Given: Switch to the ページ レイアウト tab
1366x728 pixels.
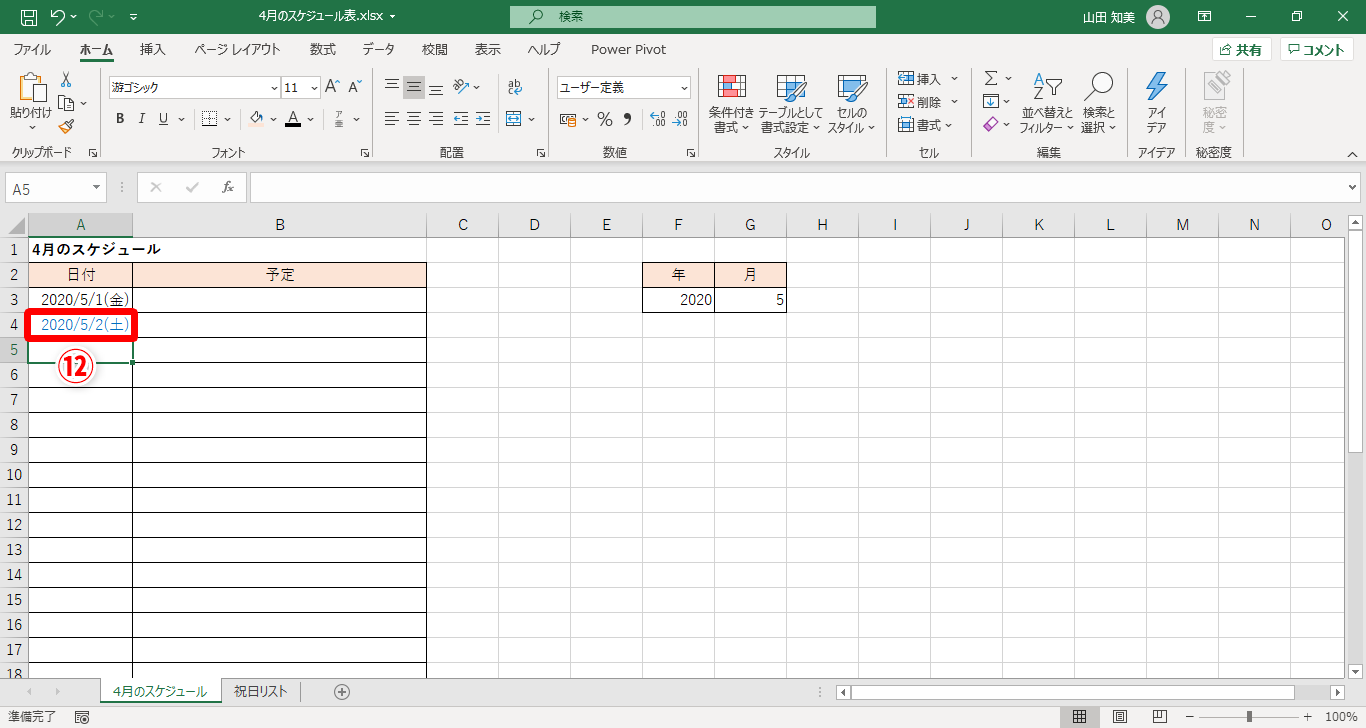Looking at the screenshot, I should click(237, 49).
